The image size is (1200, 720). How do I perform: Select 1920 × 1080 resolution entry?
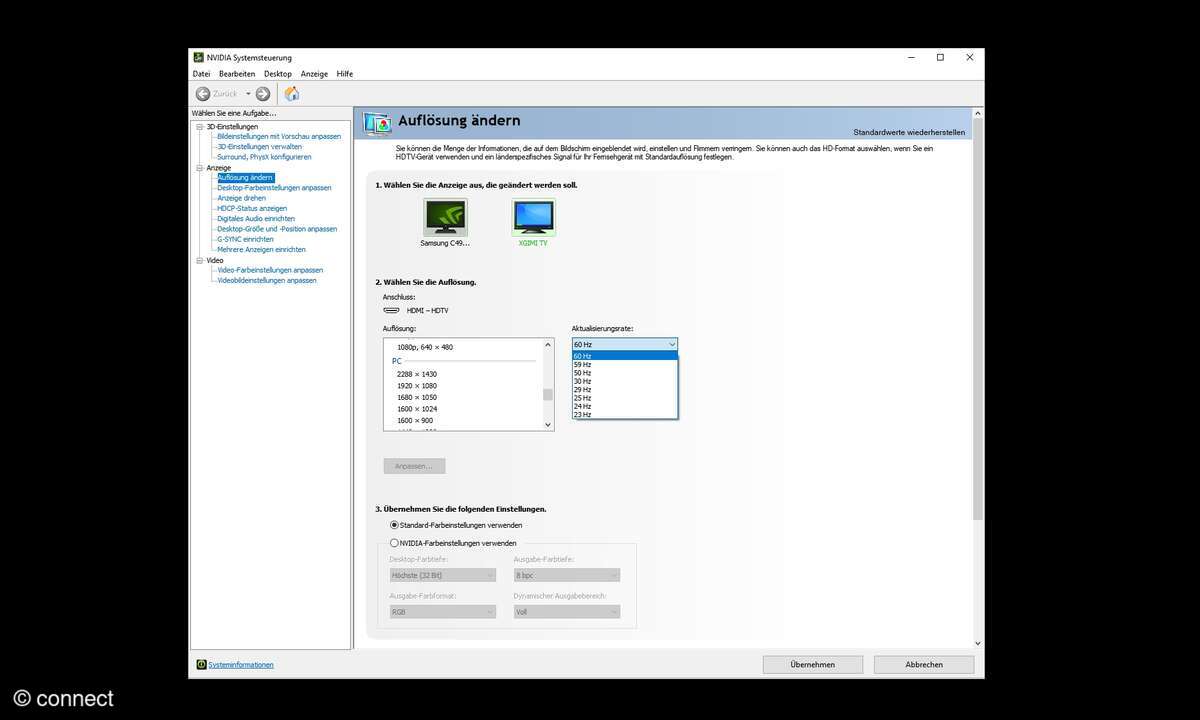(x=417, y=386)
